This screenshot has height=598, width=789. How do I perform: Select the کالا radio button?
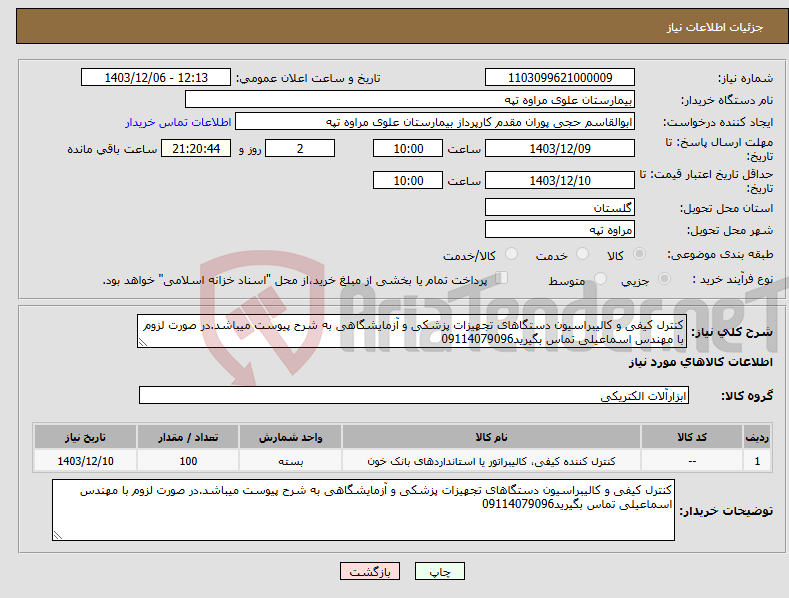640,254
